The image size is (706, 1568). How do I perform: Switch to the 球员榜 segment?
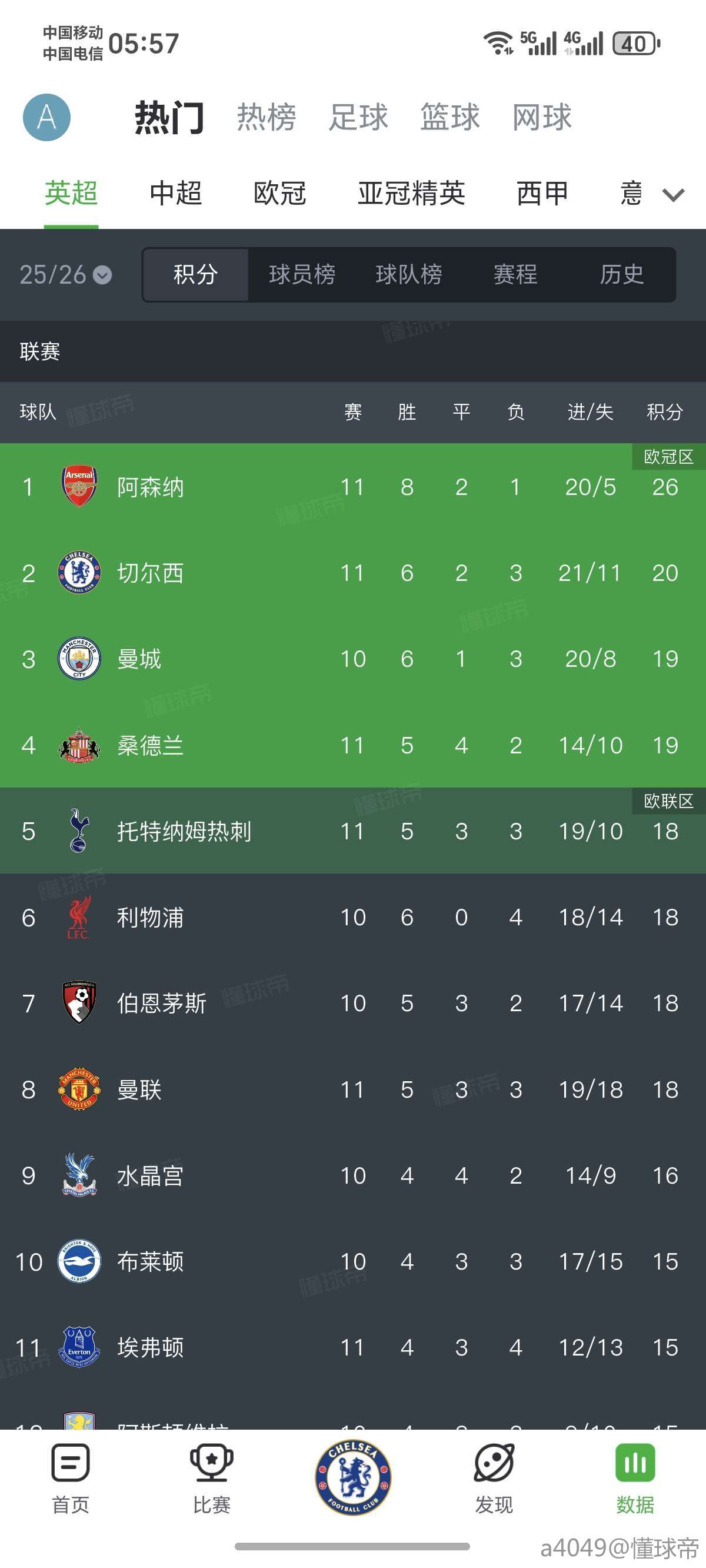[x=302, y=274]
